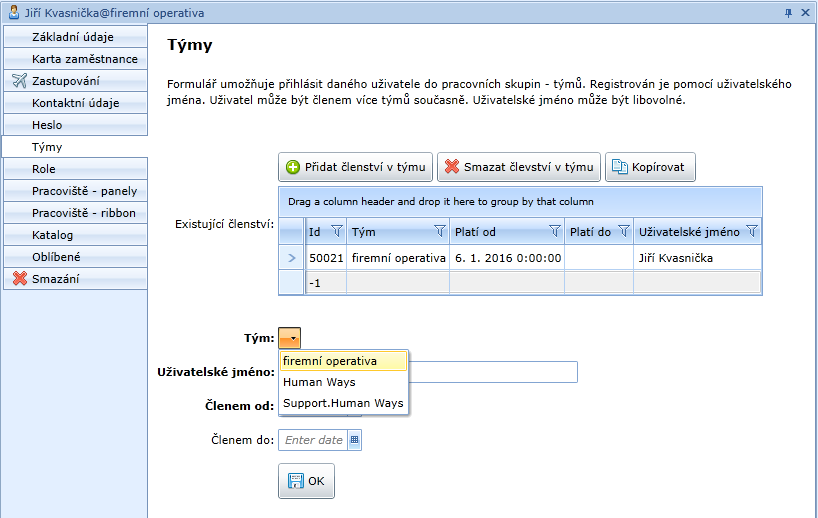The width and height of the screenshot is (818, 518).
Task: Choose 'Support.Human Ways' team option
Action: [x=343, y=403]
